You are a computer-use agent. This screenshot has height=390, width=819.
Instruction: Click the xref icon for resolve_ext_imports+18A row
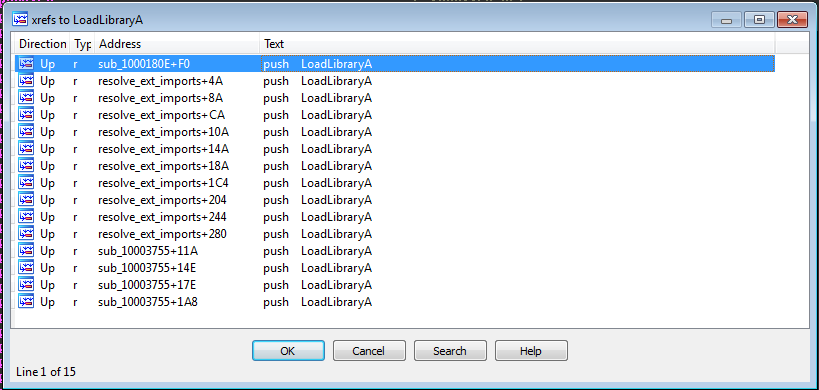coord(26,166)
